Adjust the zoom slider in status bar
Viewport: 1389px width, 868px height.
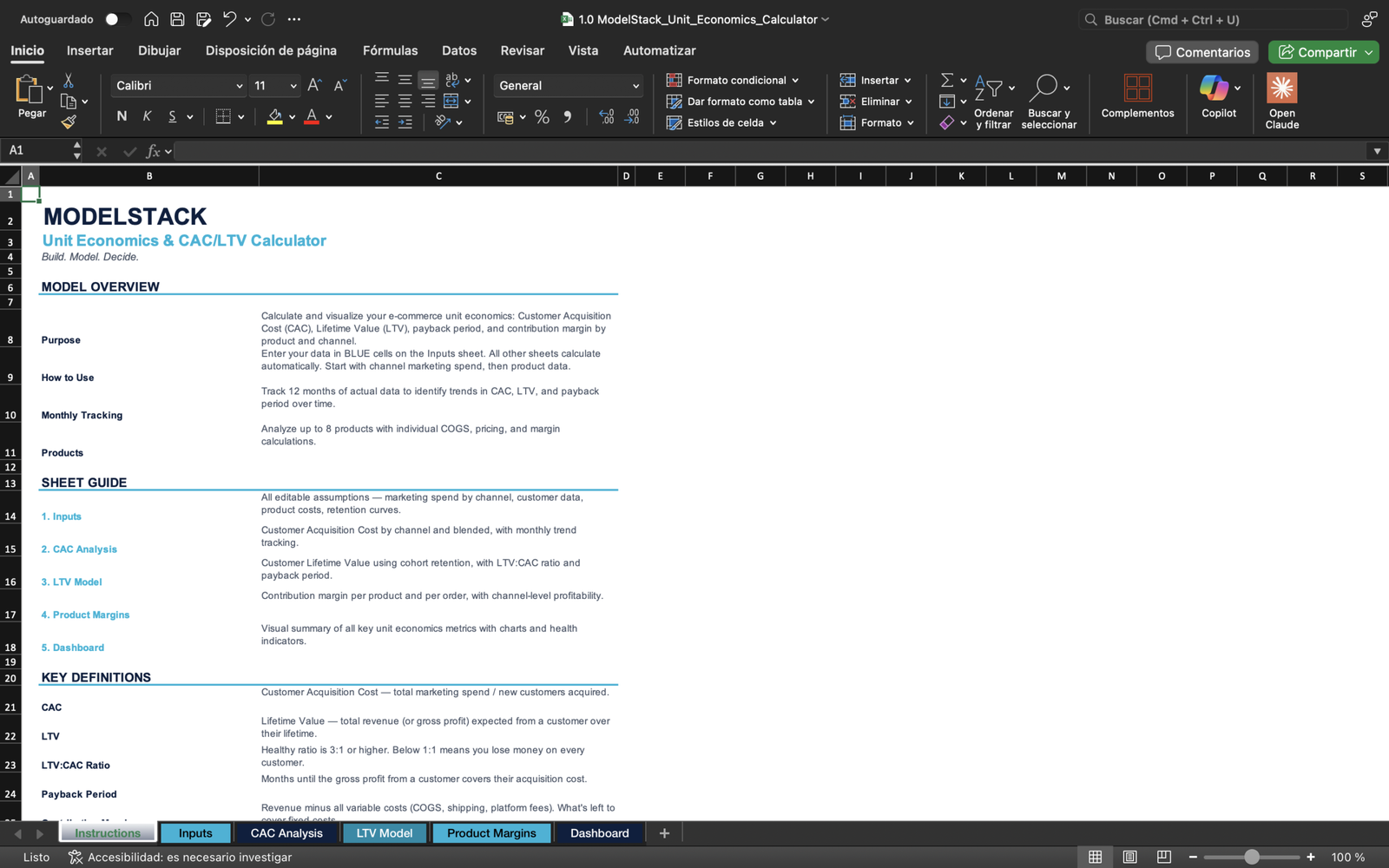coord(1251,857)
